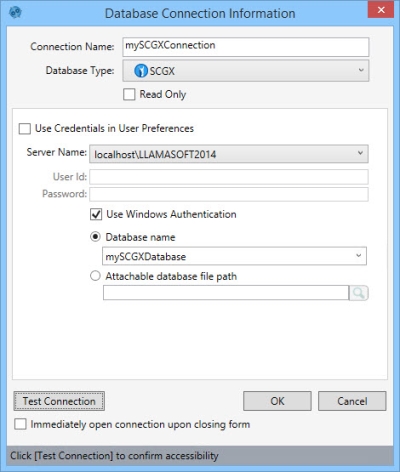Toggle Immediately open connection upon closing form
The height and width of the screenshot is (472, 400).
point(20,424)
